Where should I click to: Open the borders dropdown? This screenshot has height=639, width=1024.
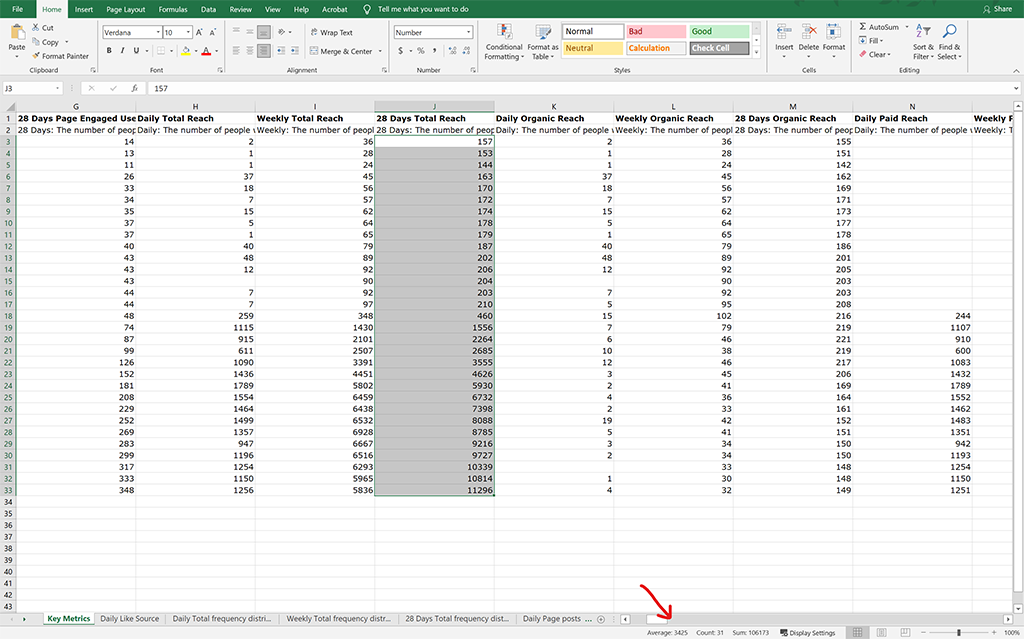(x=171, y=51)
